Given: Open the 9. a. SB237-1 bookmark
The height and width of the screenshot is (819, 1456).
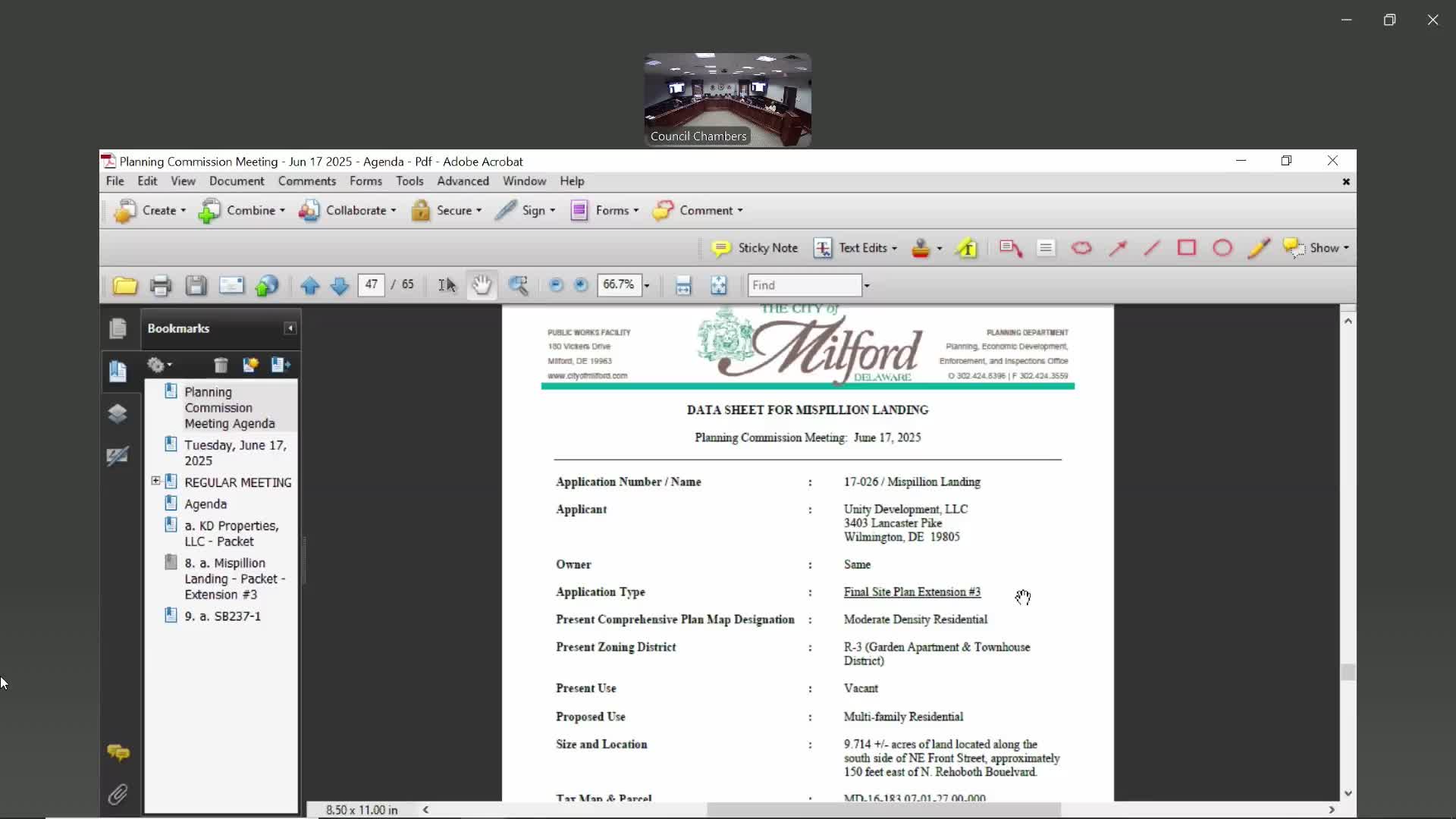Looking at the screenshot, I should tap(222, 616).
